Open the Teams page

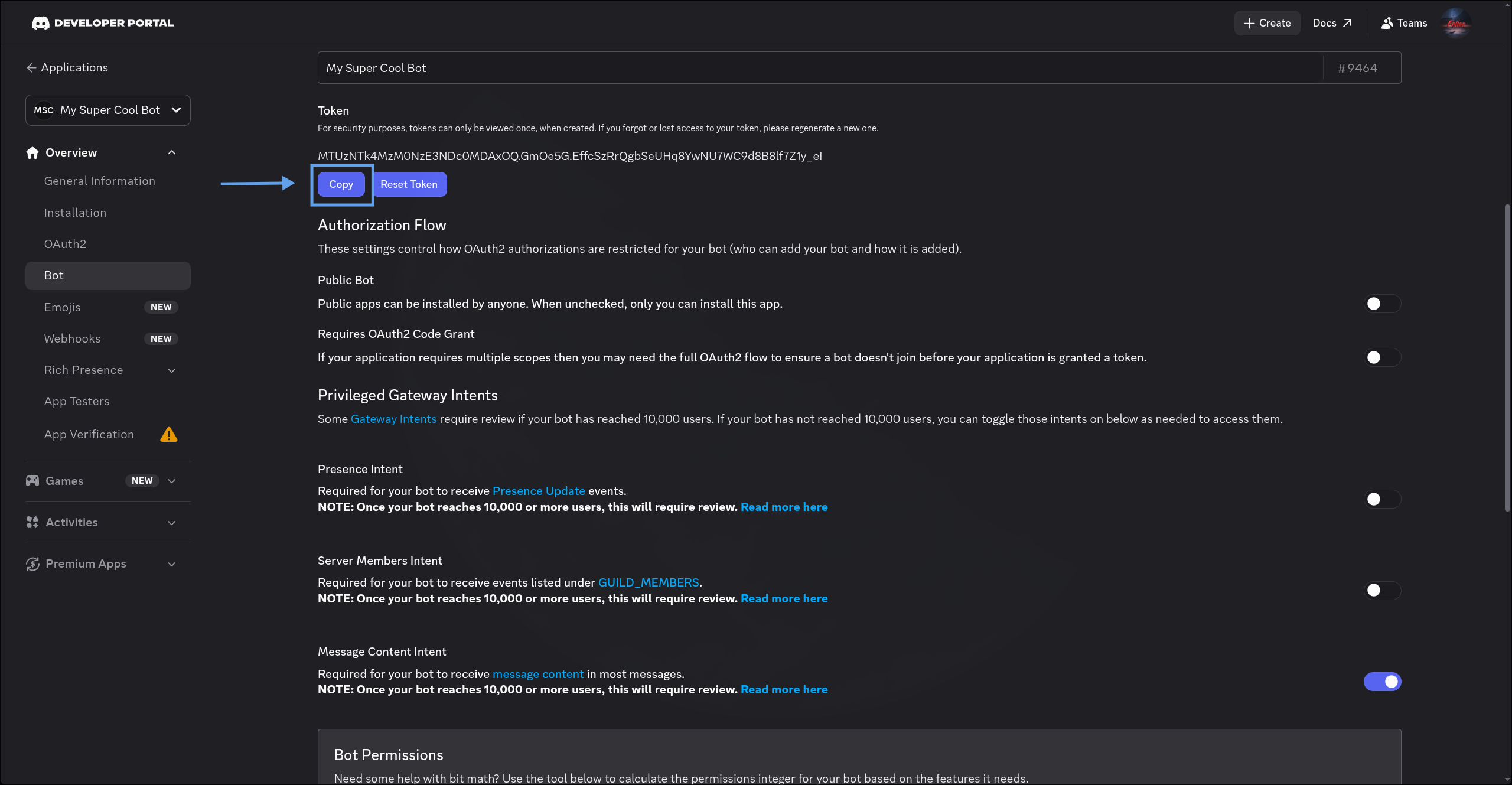coord(1405,23)
